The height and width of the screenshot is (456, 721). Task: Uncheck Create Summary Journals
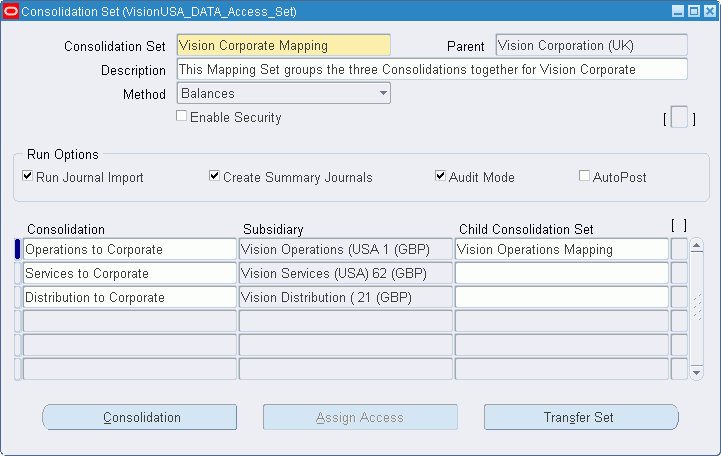(214, 176)
